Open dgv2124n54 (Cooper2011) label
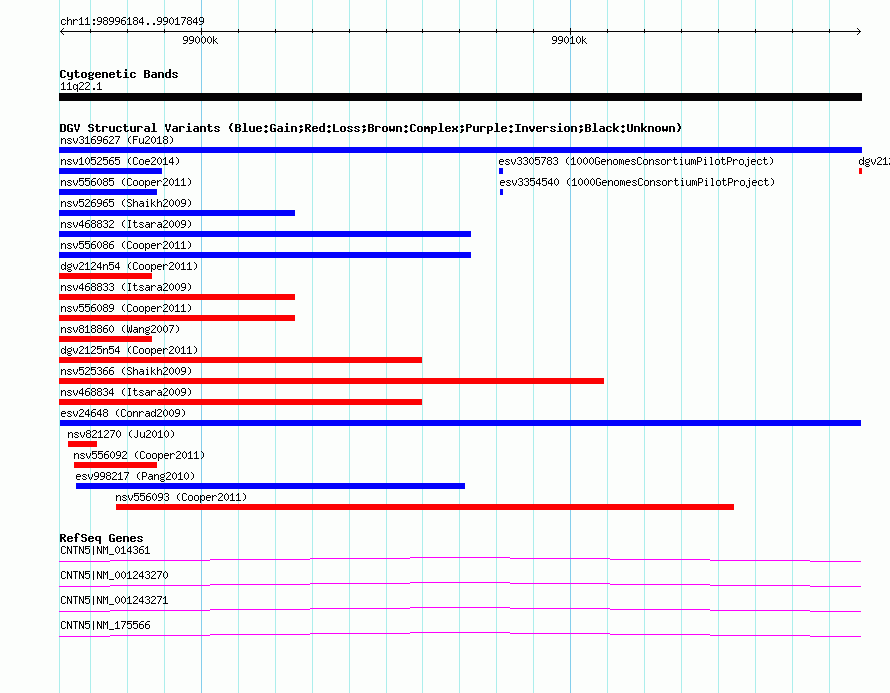Screen dimensions: 890x693 (x=129, y=266)
